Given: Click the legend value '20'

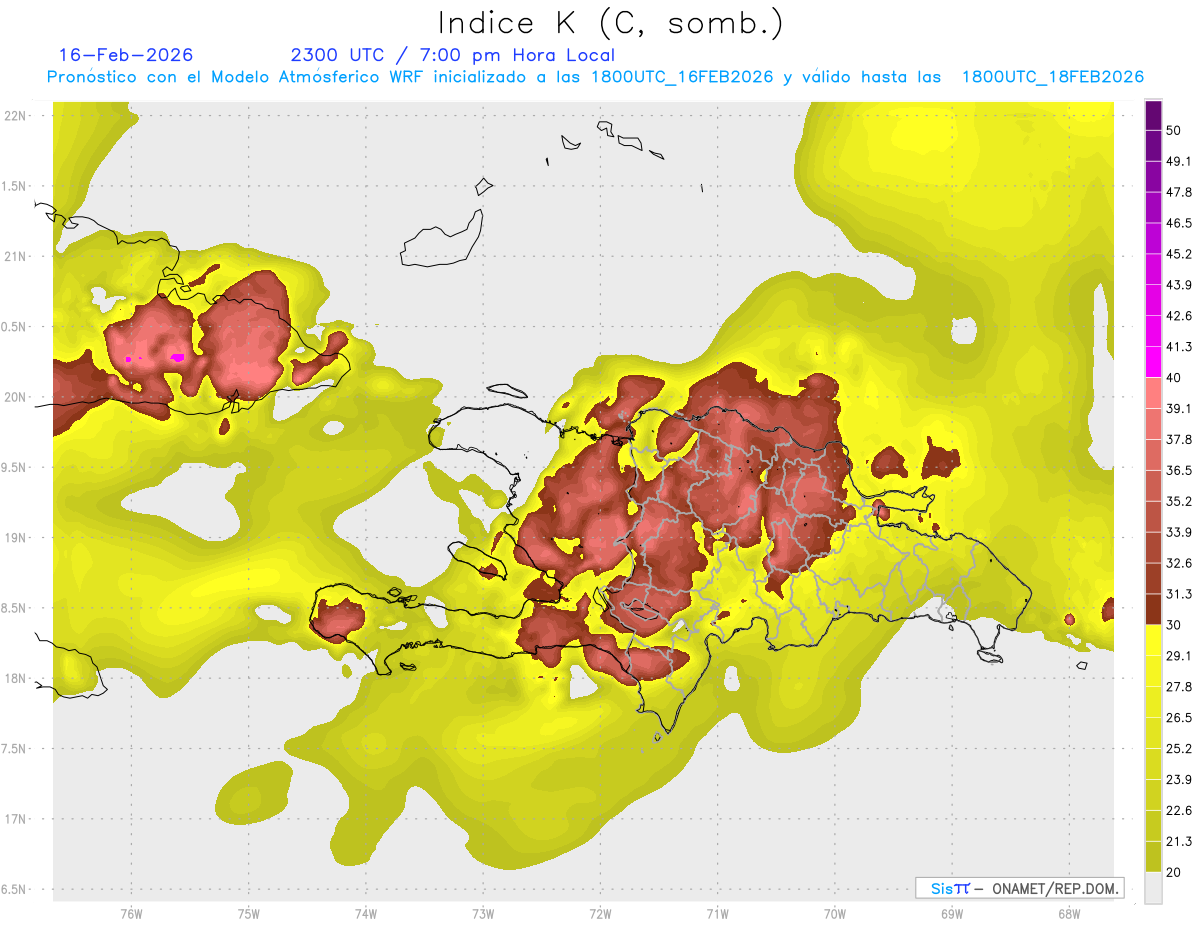Looking at the screenshot, I should pyautogui.click(x=1174, y=872).
